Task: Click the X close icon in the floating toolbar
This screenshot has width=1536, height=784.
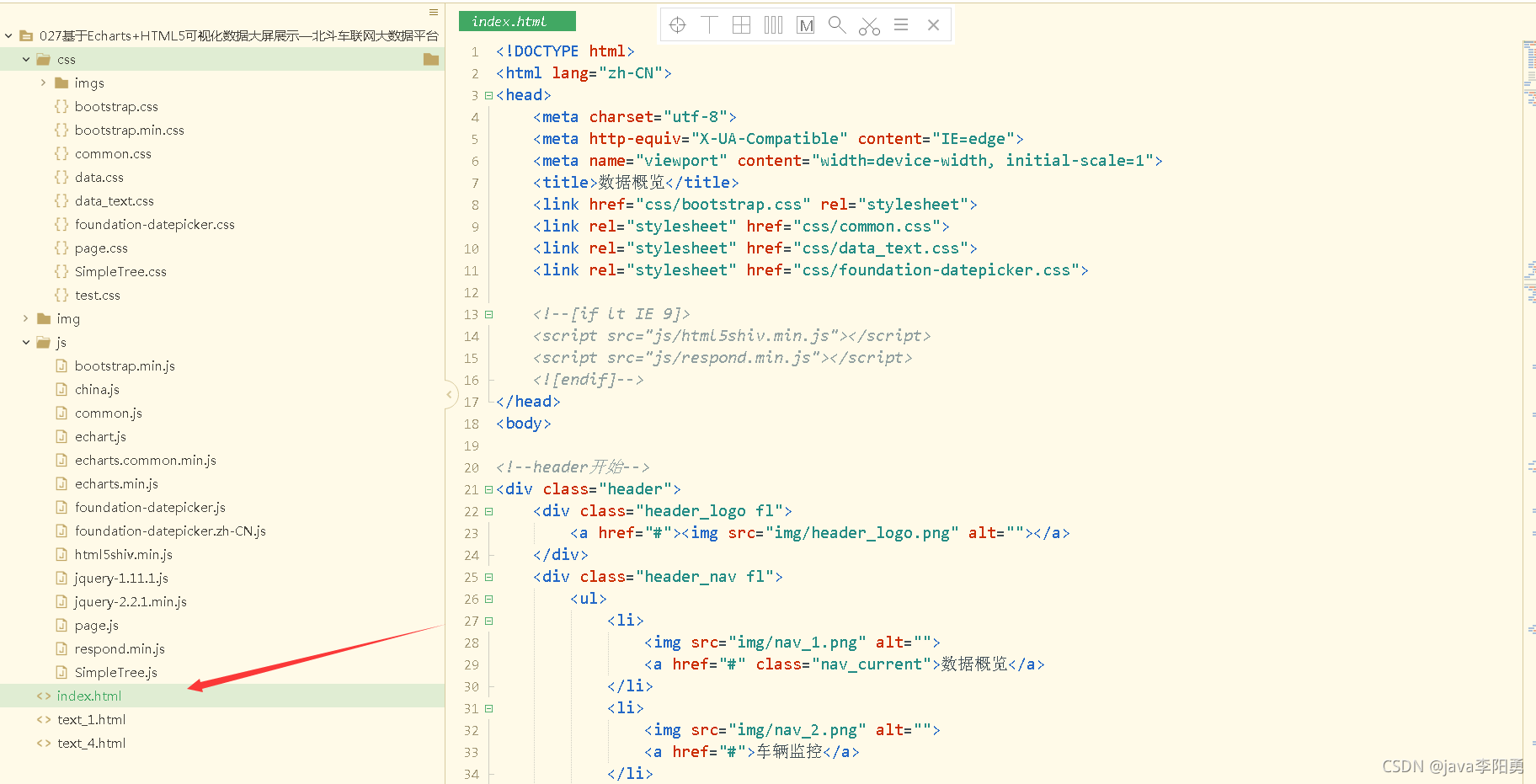Action: click(x=933, y=24)
